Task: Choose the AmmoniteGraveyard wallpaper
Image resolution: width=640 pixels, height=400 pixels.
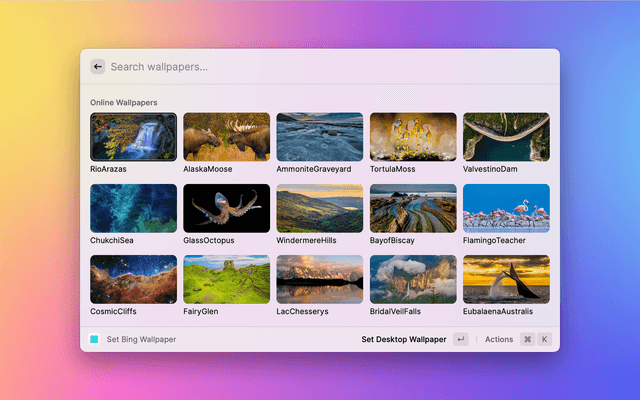Action: 319,137
